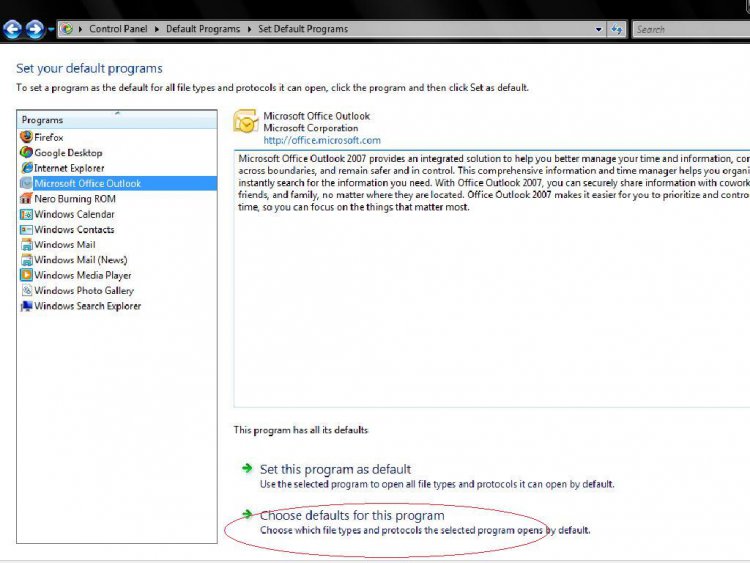
Task: Click the Set Default Programs breadcrumb
Action: point(303,29)
